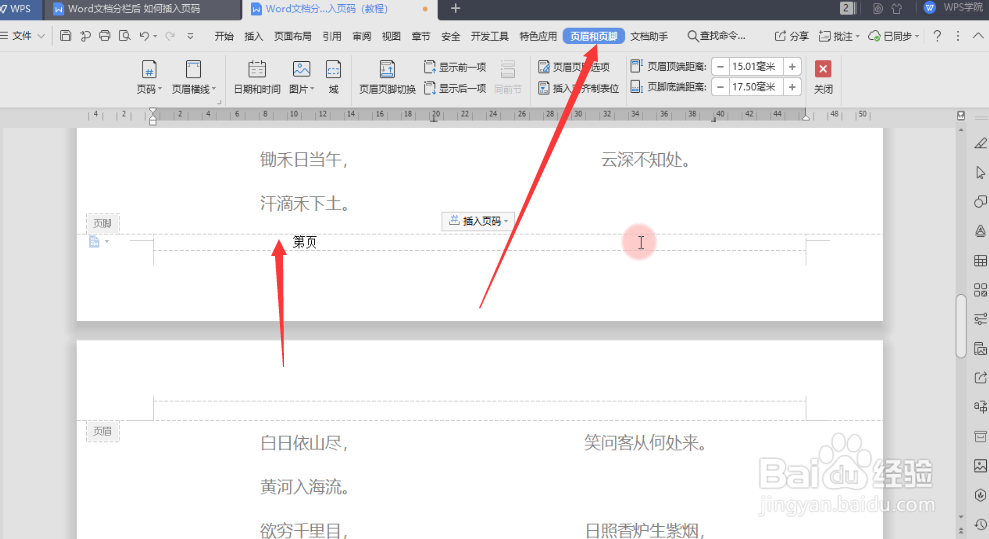The height and width of the screenshot is (539, 989).
Task: Decrease 页脚底端距离 with its minus button
Action: tap(720, 87)
